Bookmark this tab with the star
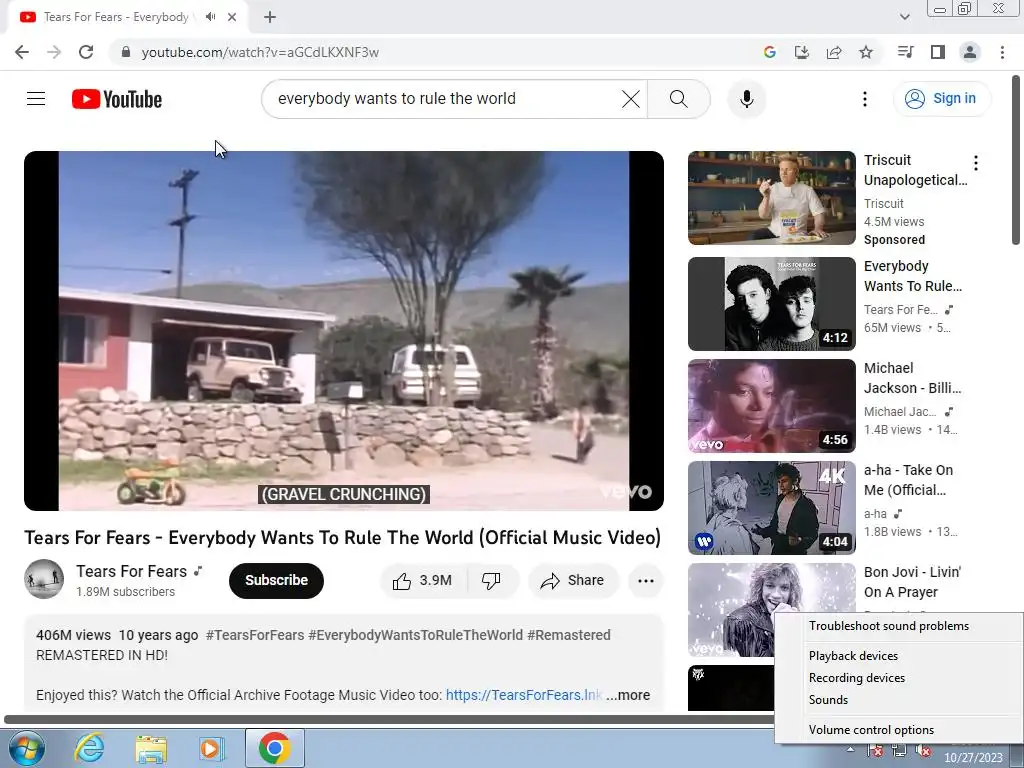 tap(866, 52)
